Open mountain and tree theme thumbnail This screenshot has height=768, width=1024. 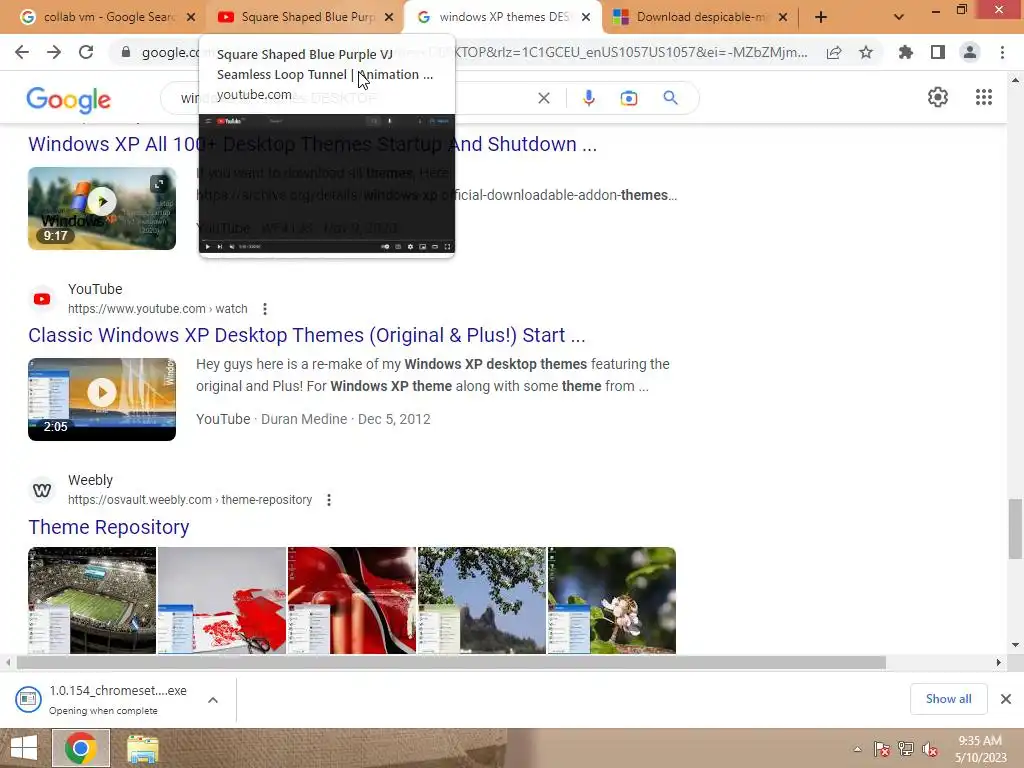[x=482, y=600]
